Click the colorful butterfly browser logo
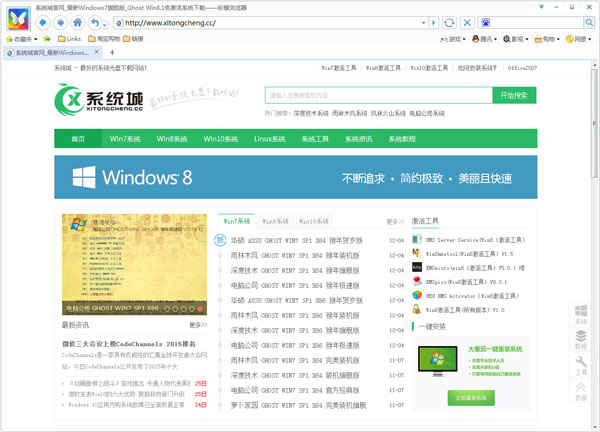This screenshot has width=600, height=432. point(18,18)
